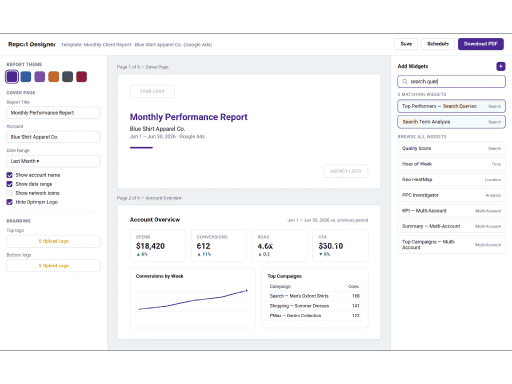Select the orange report theme swatch
Viewport: 512px width, 384px height.
click(x=54, y=77)
